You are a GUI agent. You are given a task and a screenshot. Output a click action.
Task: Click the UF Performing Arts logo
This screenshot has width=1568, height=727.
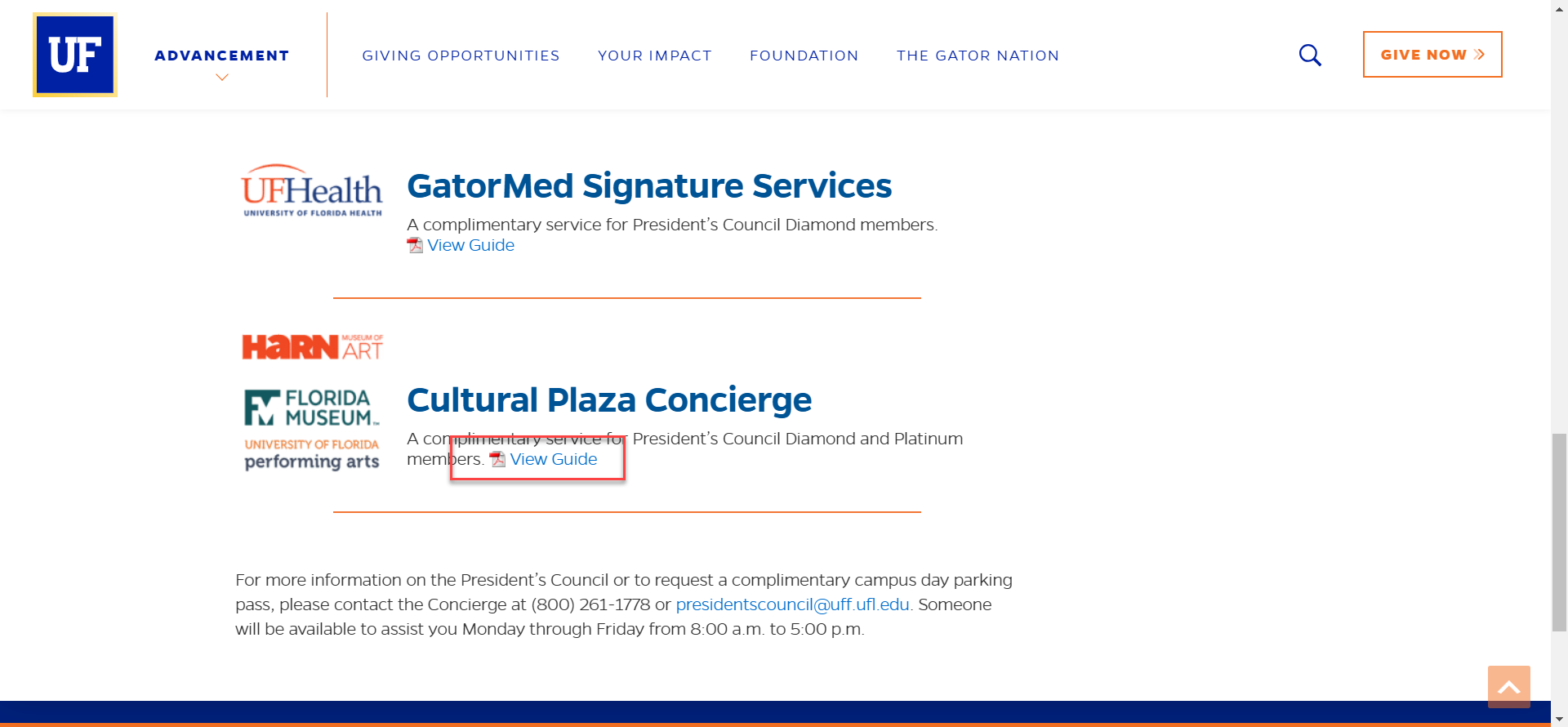pos(312,454)
